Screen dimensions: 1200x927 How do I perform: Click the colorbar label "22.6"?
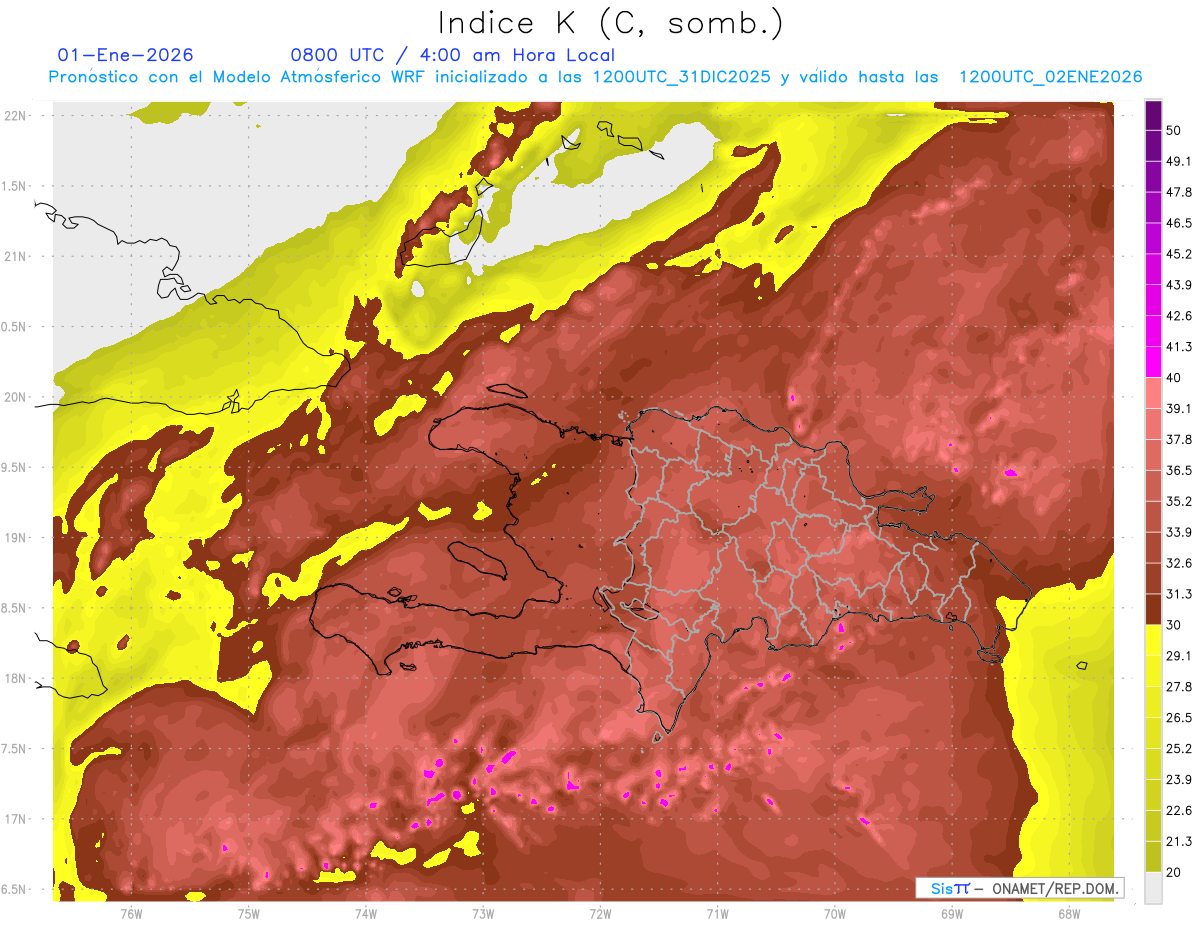click(x=1179, y=811)
